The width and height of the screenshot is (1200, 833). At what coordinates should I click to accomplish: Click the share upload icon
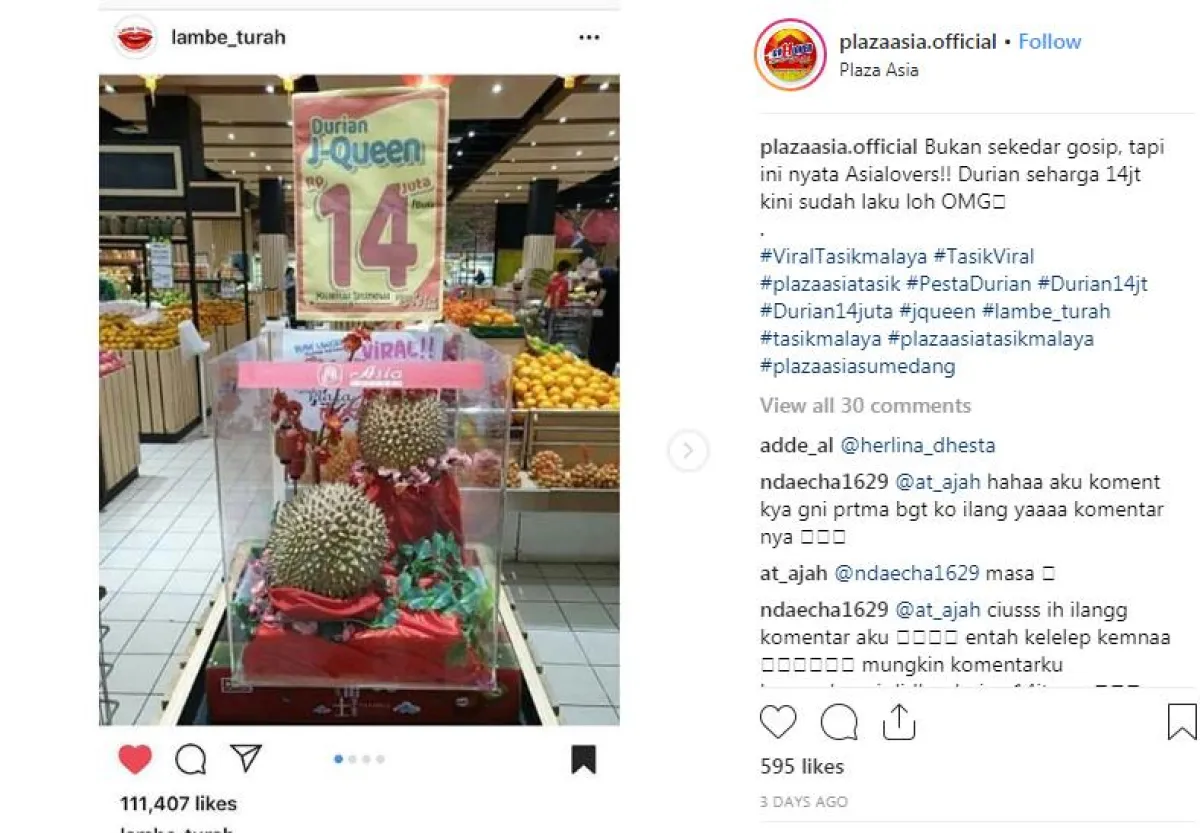click(899, 721)
